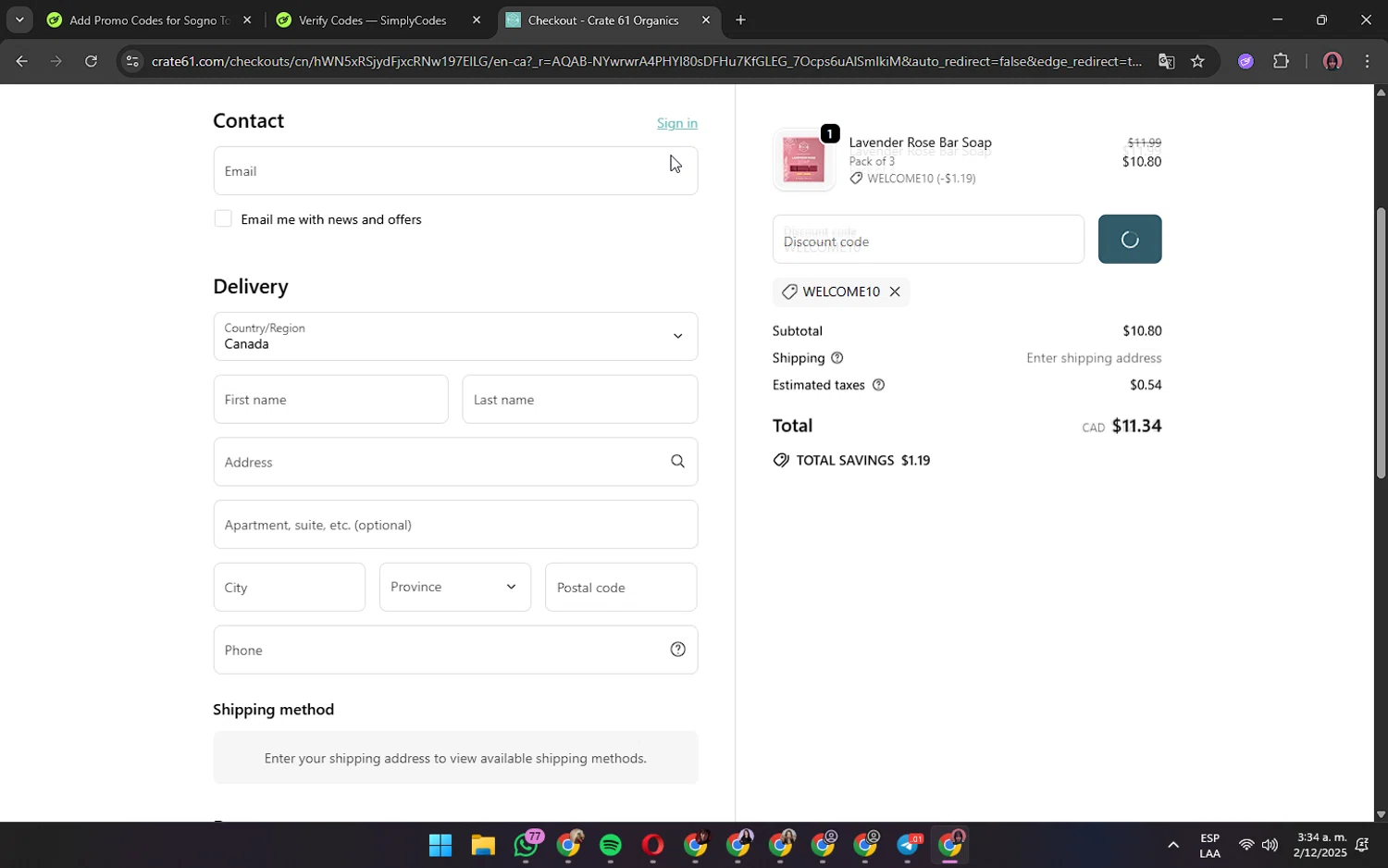Close the Verify Codes — SimplyCodes tab
Image resolution: width=1388 pixels, height=868 pixels.
(x=477, y=19)
